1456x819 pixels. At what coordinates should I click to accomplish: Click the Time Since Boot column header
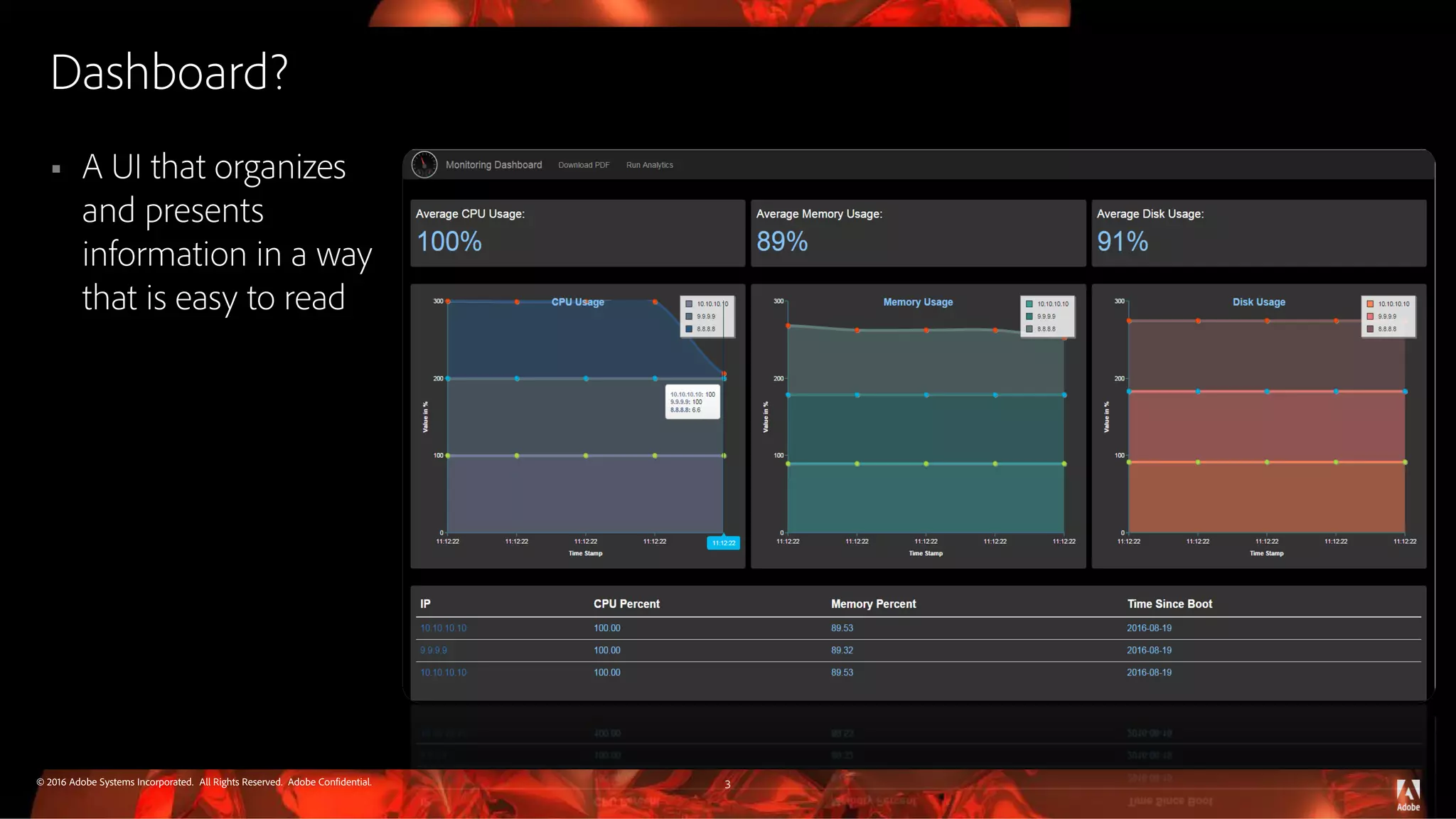tap(1169, 604)
